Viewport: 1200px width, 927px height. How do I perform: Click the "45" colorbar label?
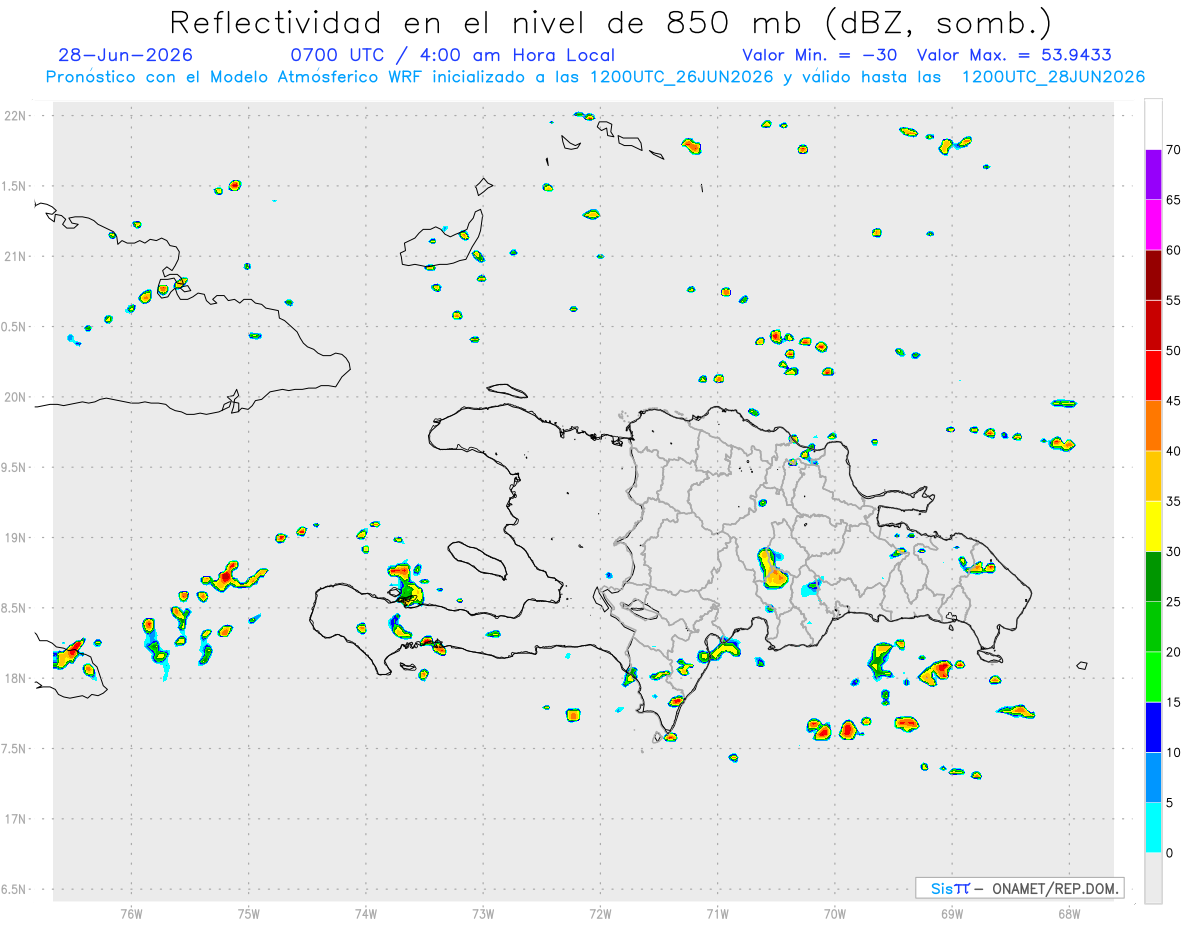(x=1174, y=401)
